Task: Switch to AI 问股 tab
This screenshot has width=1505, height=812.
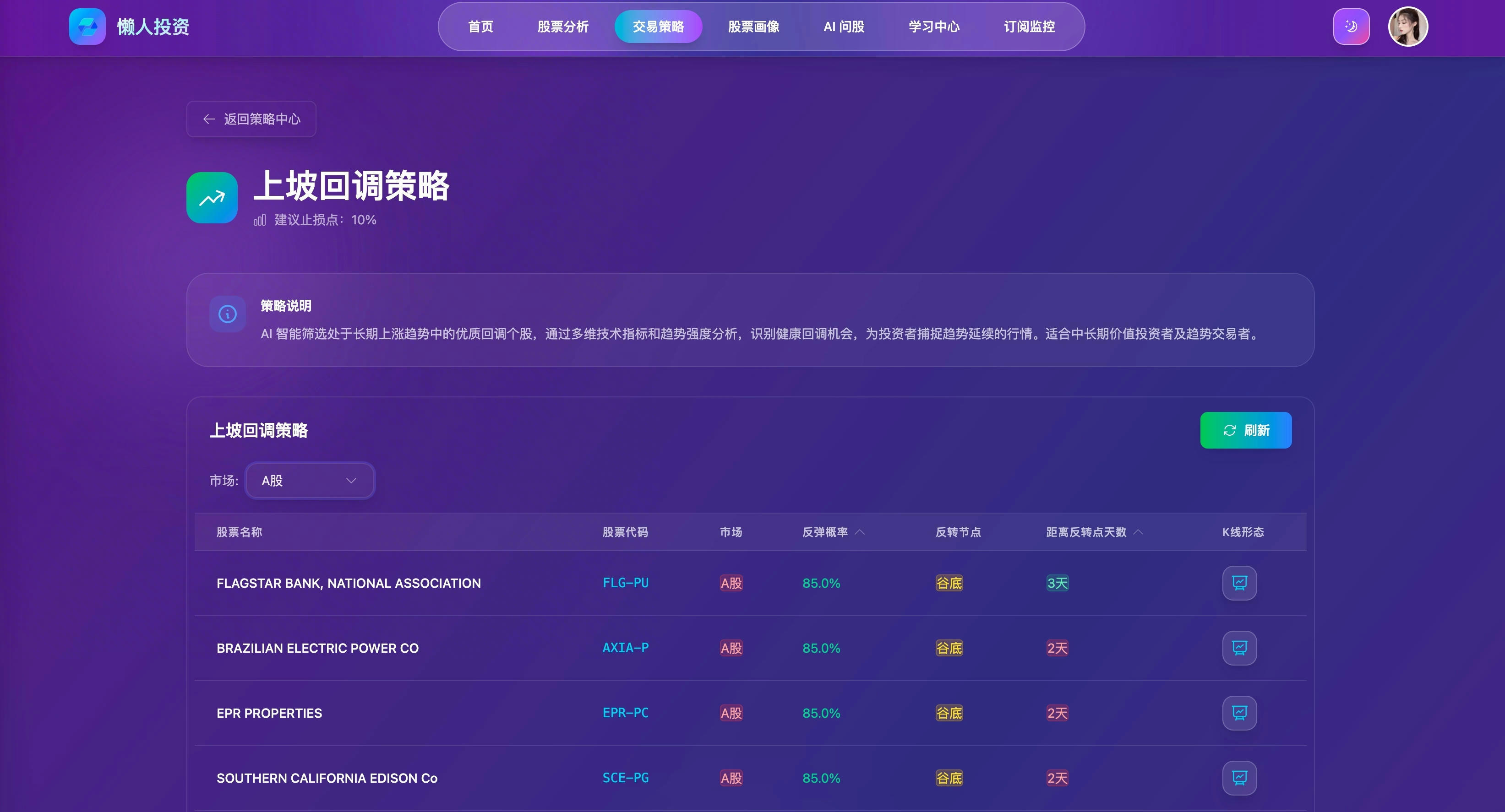Action: click(844, 26)
